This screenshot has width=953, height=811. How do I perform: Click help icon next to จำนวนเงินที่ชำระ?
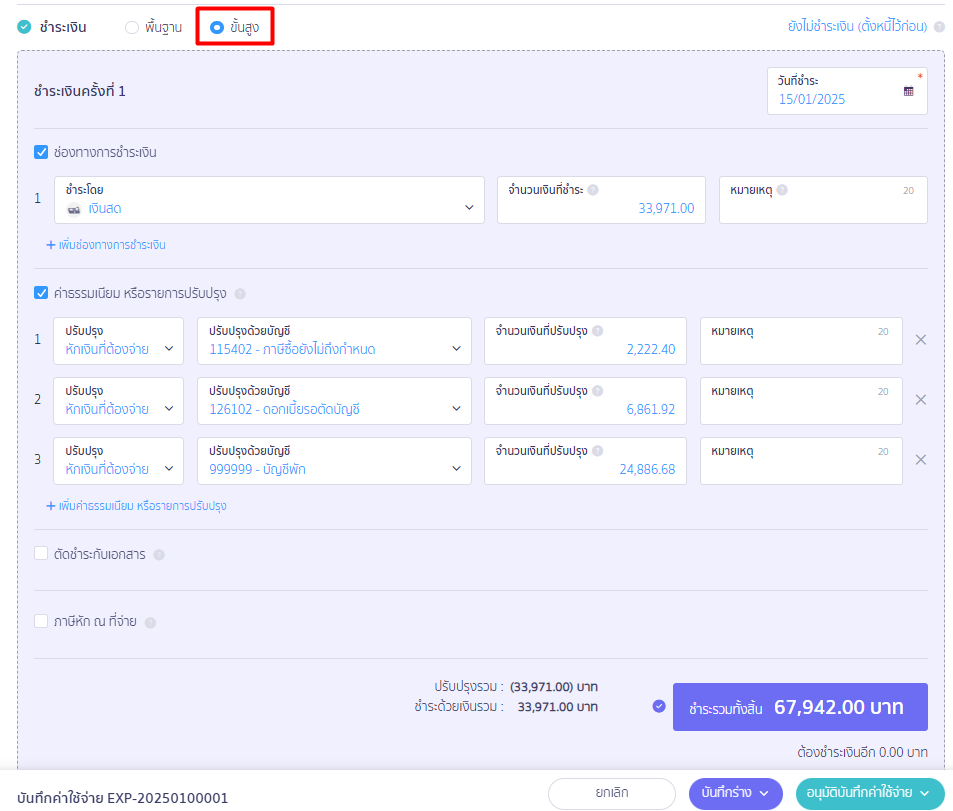click(593, 190)
